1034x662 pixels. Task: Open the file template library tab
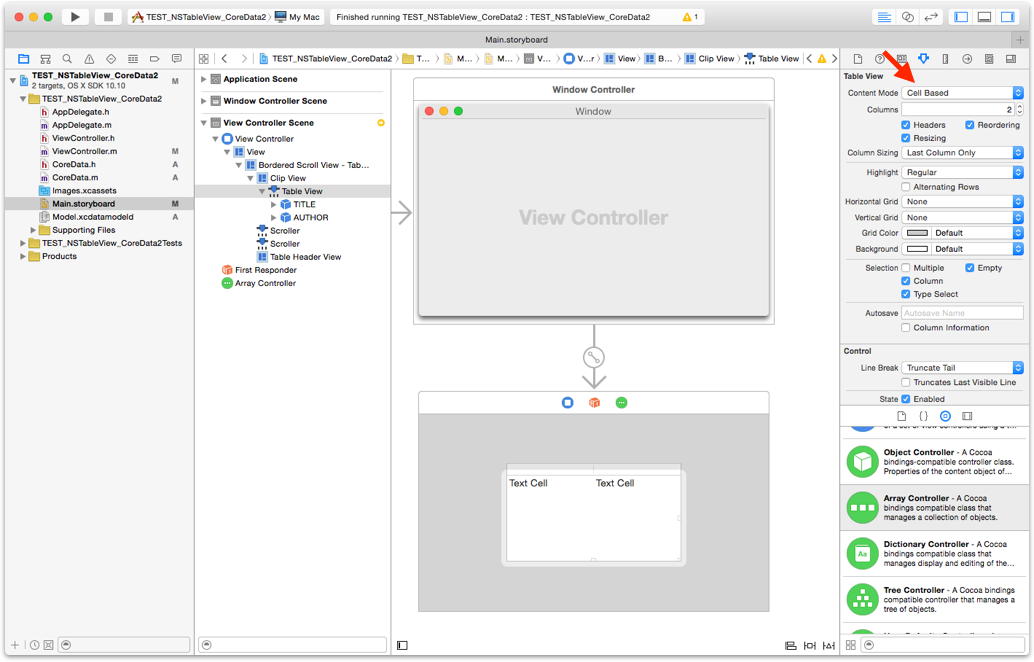(x=901, y=416)
